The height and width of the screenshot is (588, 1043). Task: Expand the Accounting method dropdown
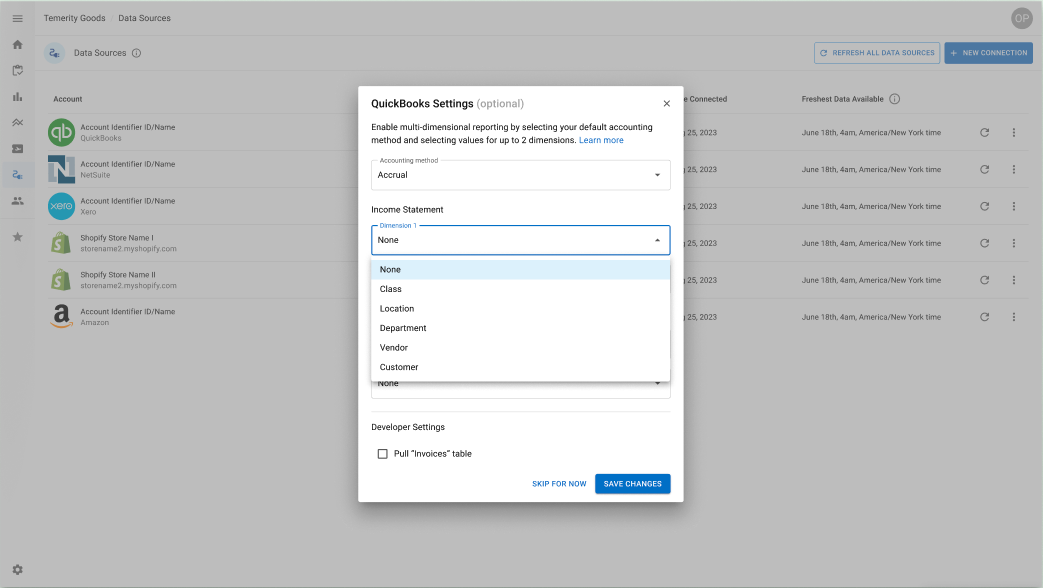[x=520, y=175]
